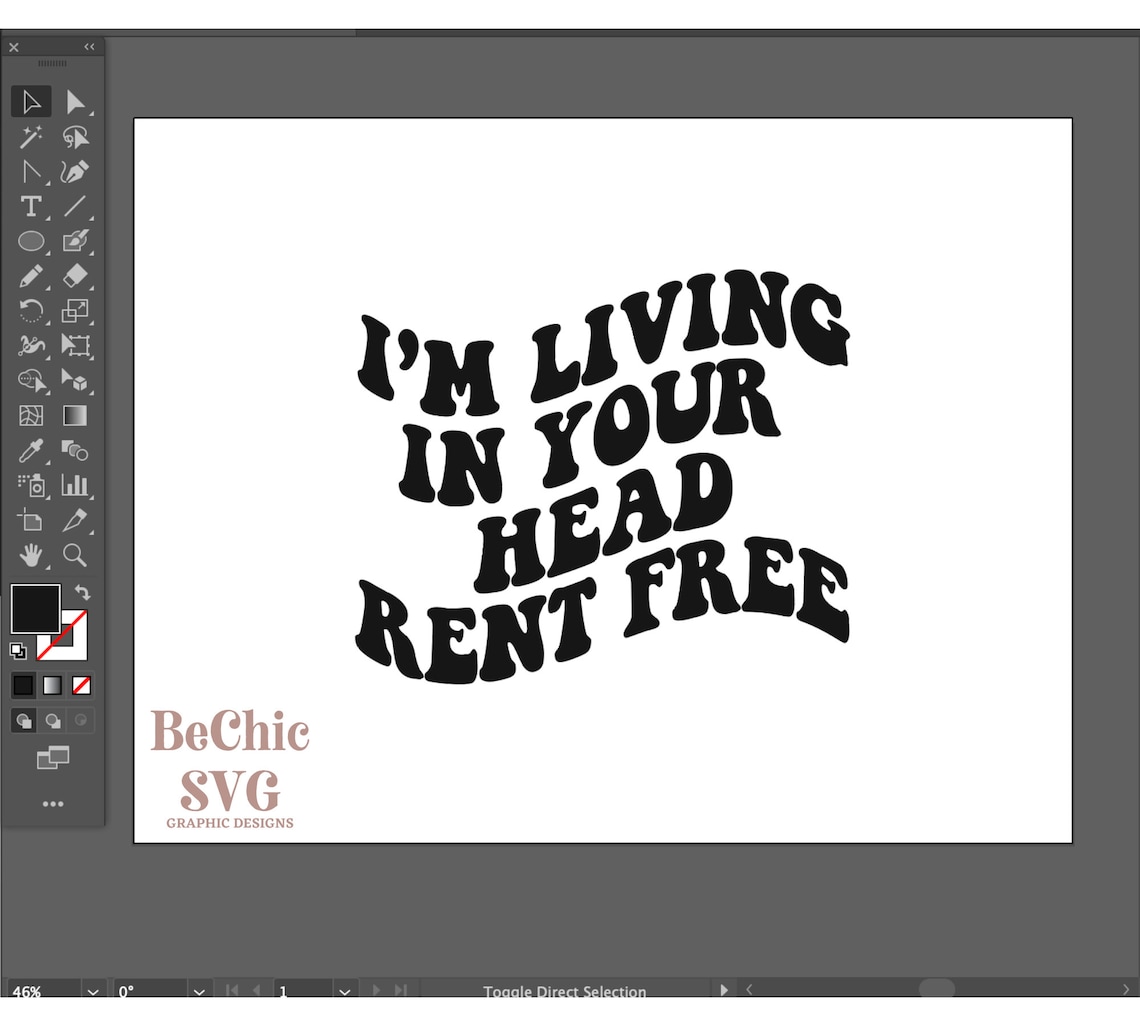Screen dimensions: 1140x1026
Task: Select the Eyedropper tool
Action: [31, 451]
